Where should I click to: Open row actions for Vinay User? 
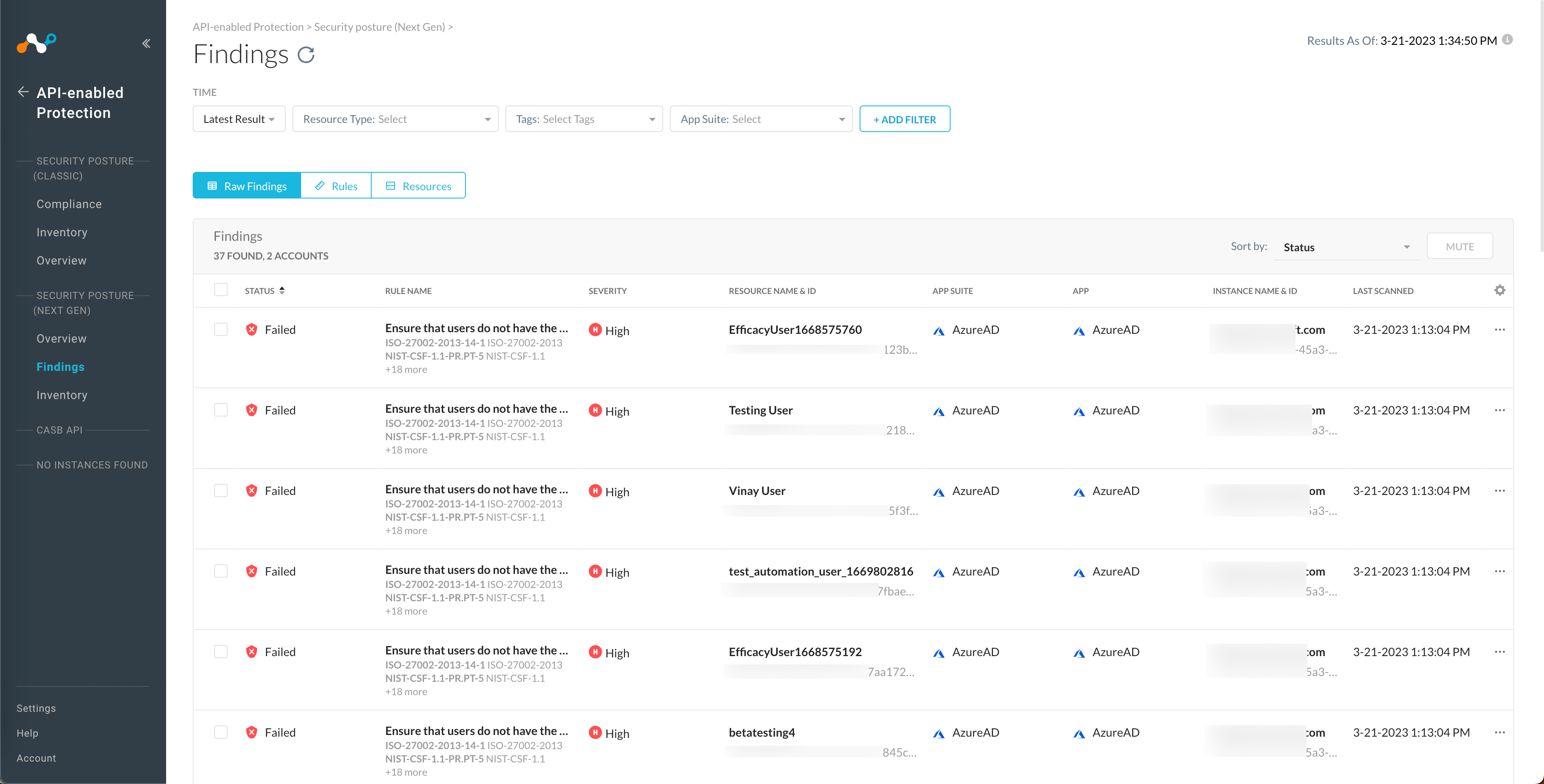point(1500,490)
